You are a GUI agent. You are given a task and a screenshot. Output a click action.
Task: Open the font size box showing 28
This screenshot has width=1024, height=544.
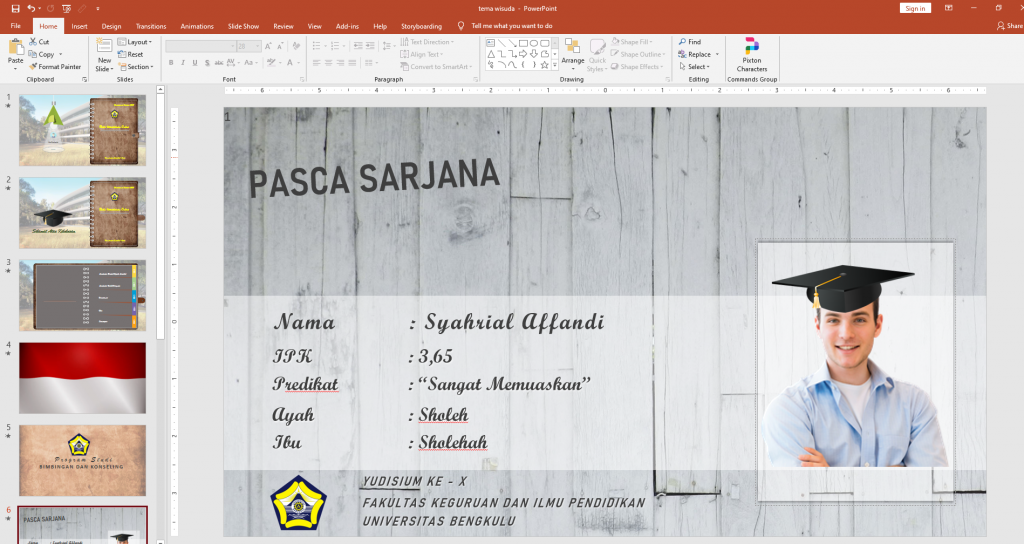(248, 46)
